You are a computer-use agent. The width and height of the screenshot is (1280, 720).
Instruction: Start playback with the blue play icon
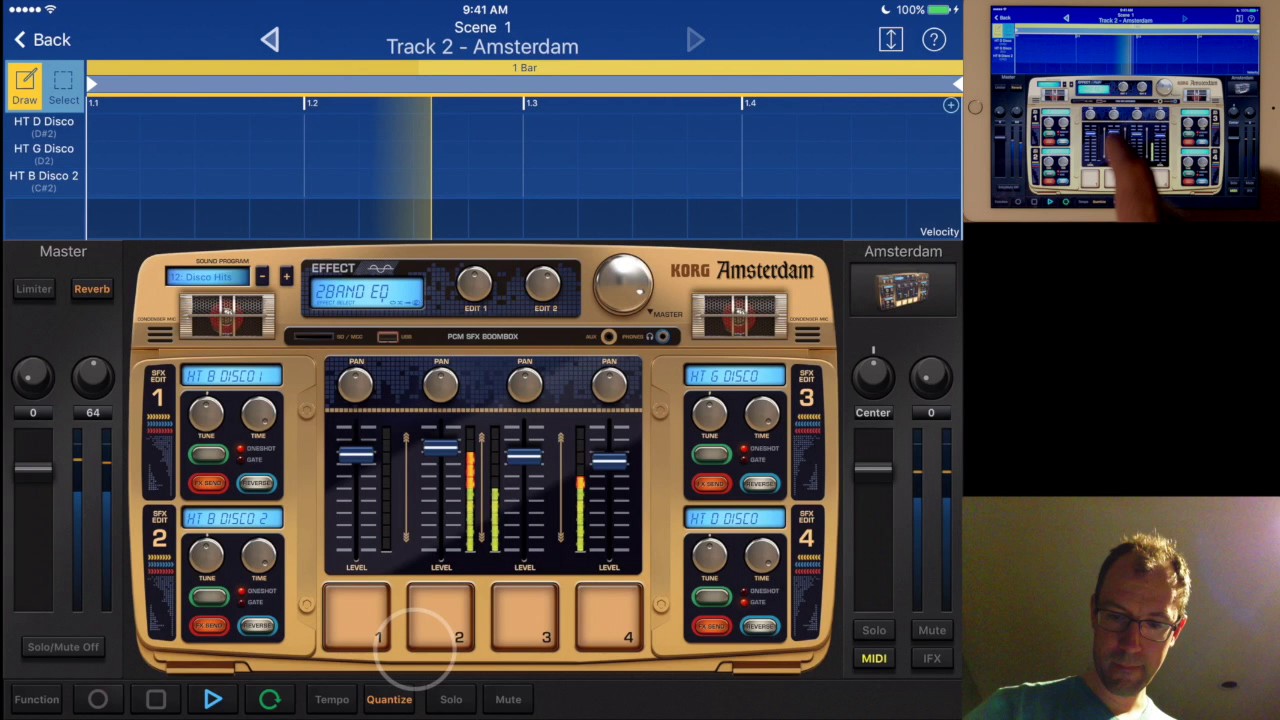coord(213,700)
